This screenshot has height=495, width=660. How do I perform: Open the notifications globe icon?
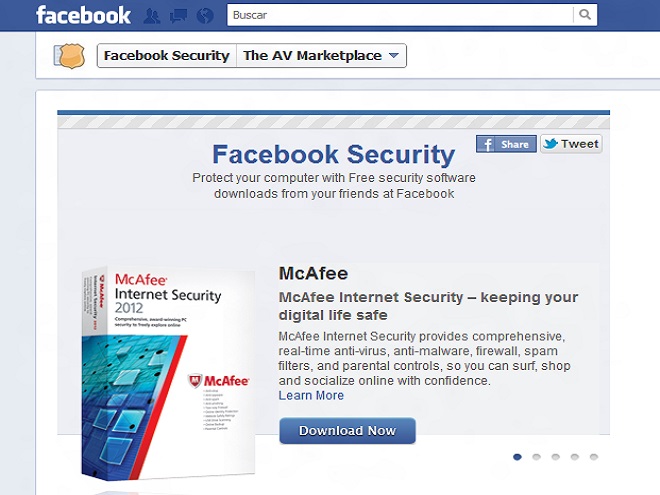[205, 16]
